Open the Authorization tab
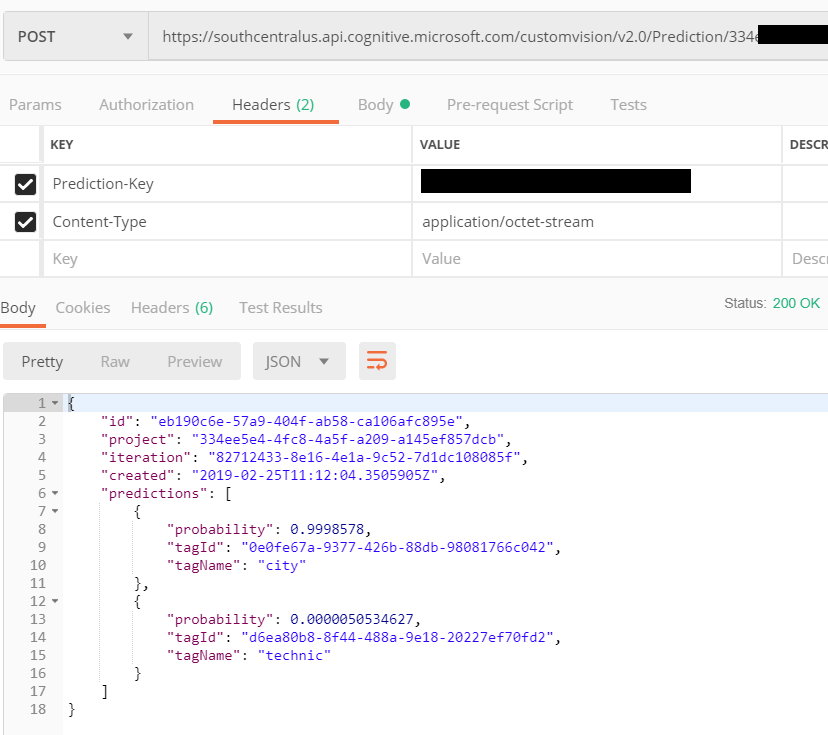The width and height of the screenshot is (828, 735). (146, 105)
